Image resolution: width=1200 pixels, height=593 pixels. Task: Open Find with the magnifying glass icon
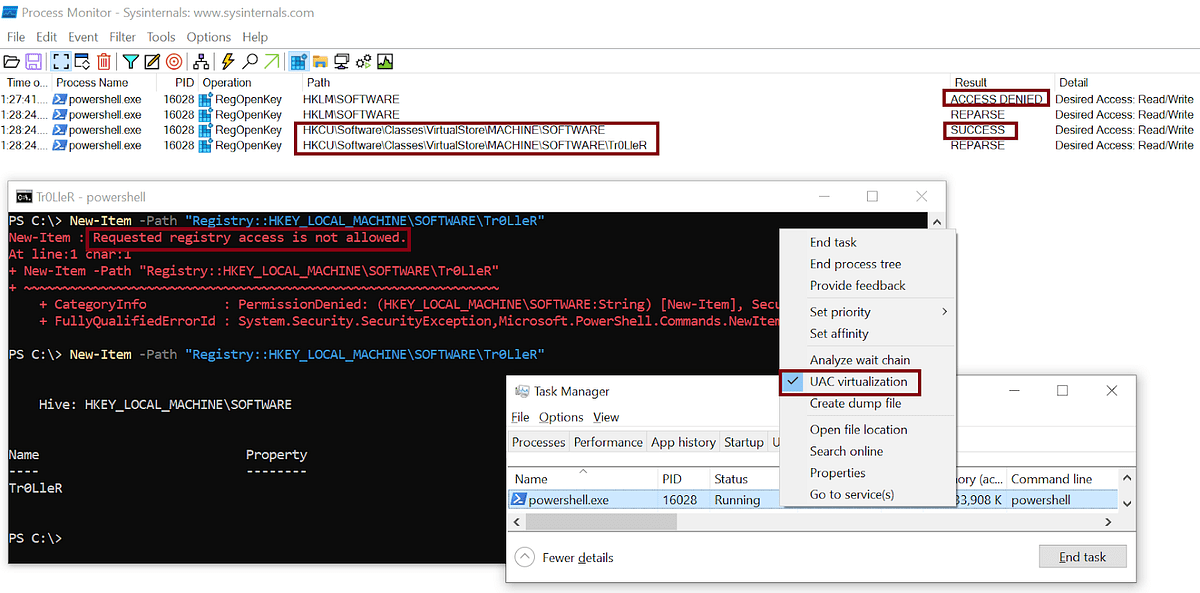pos(250,59)
